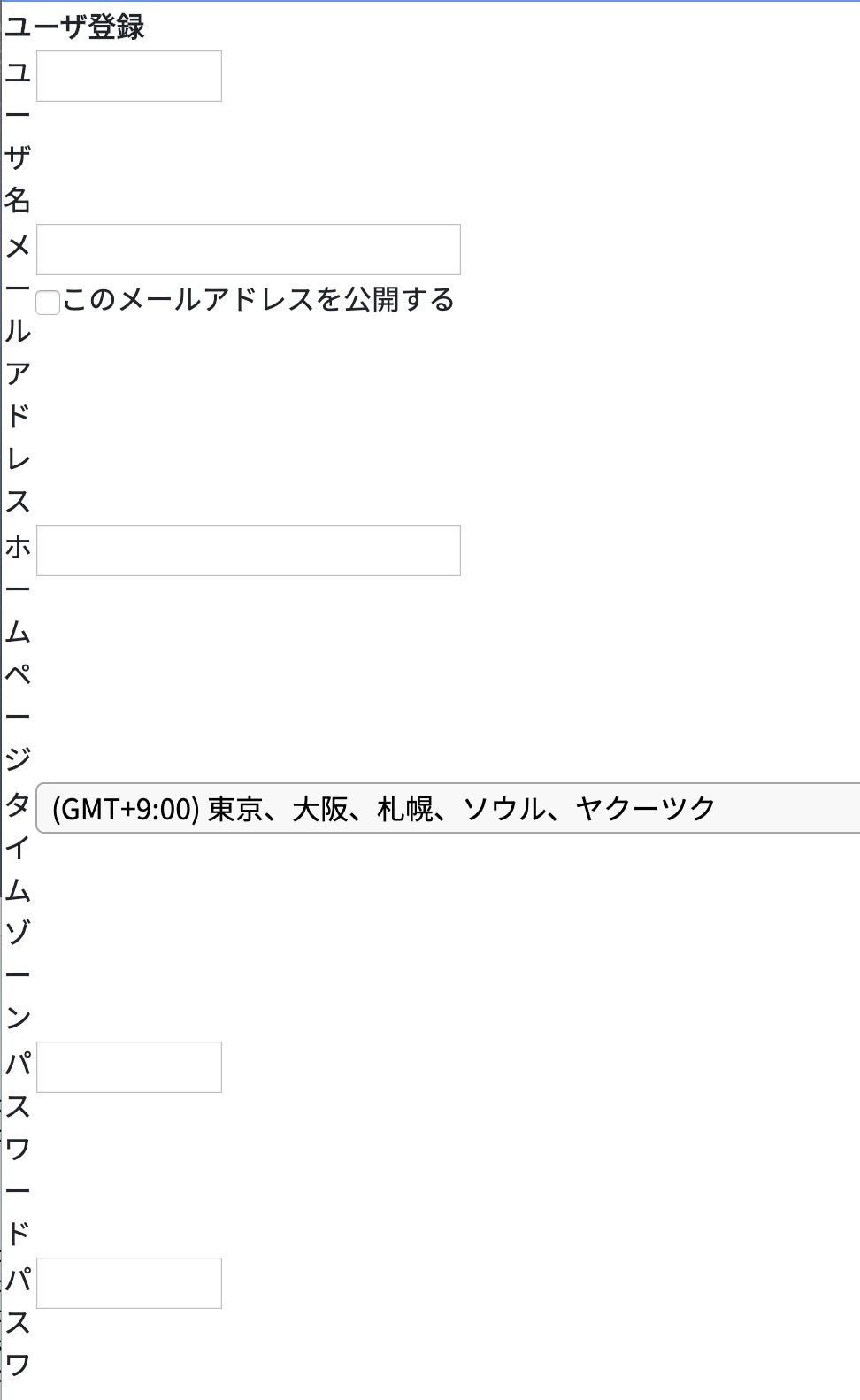Click the vertical タイムゾーン label
Viewport: 860px width, 1400px height.
click(x=18, y=912)
